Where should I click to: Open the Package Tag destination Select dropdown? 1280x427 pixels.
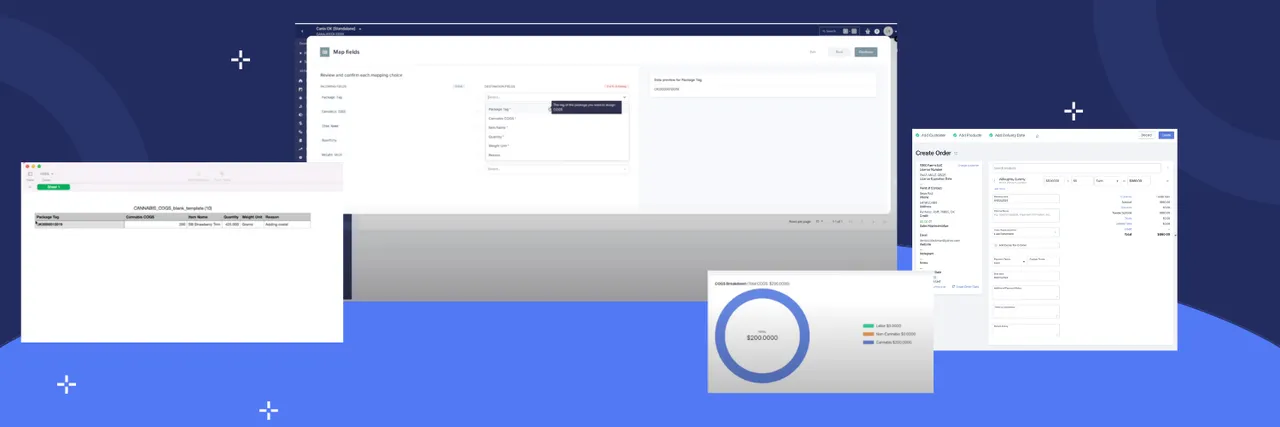tap(557, 97)
